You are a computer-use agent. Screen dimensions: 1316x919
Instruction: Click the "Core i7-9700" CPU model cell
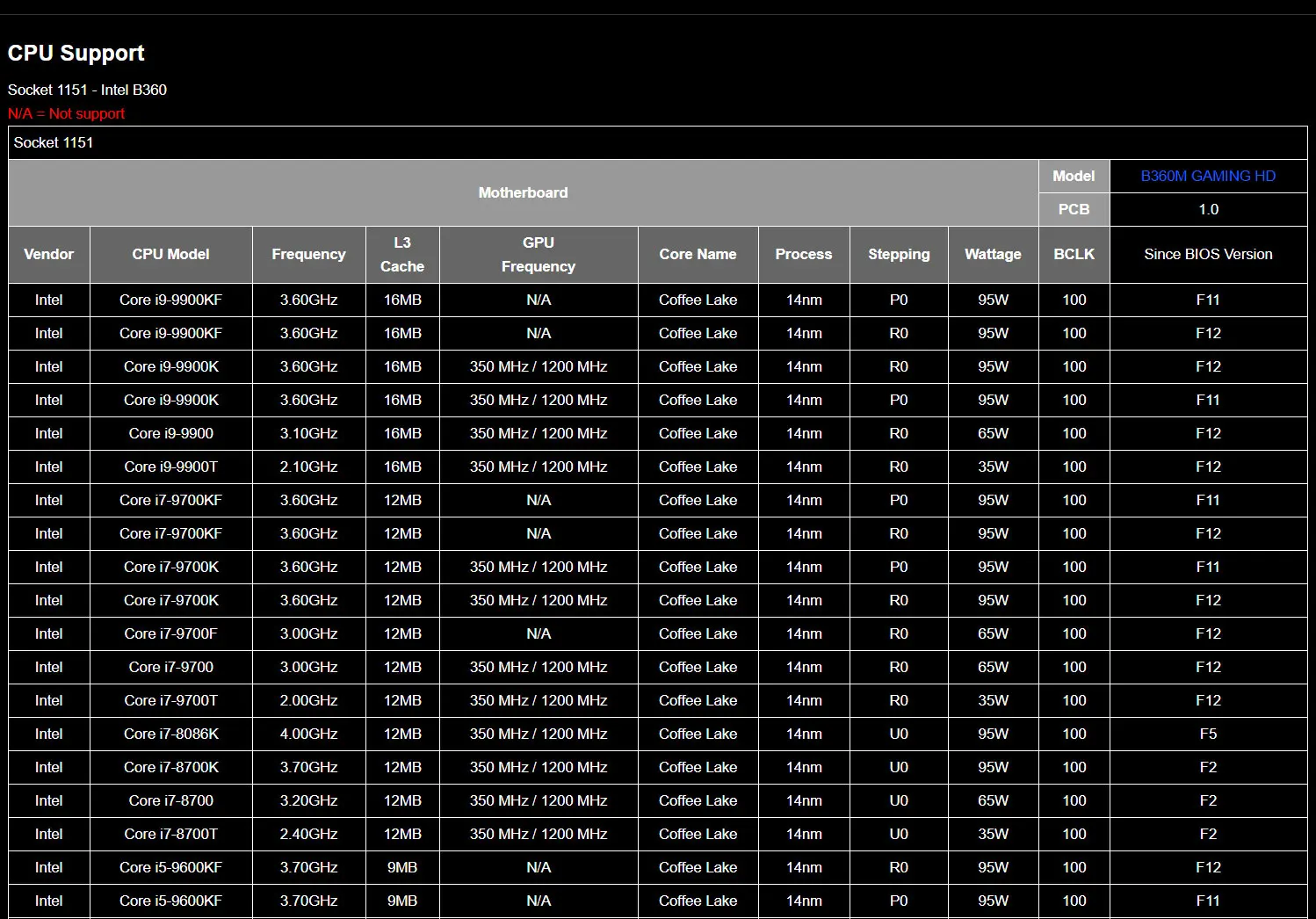[x=171, y=667]
